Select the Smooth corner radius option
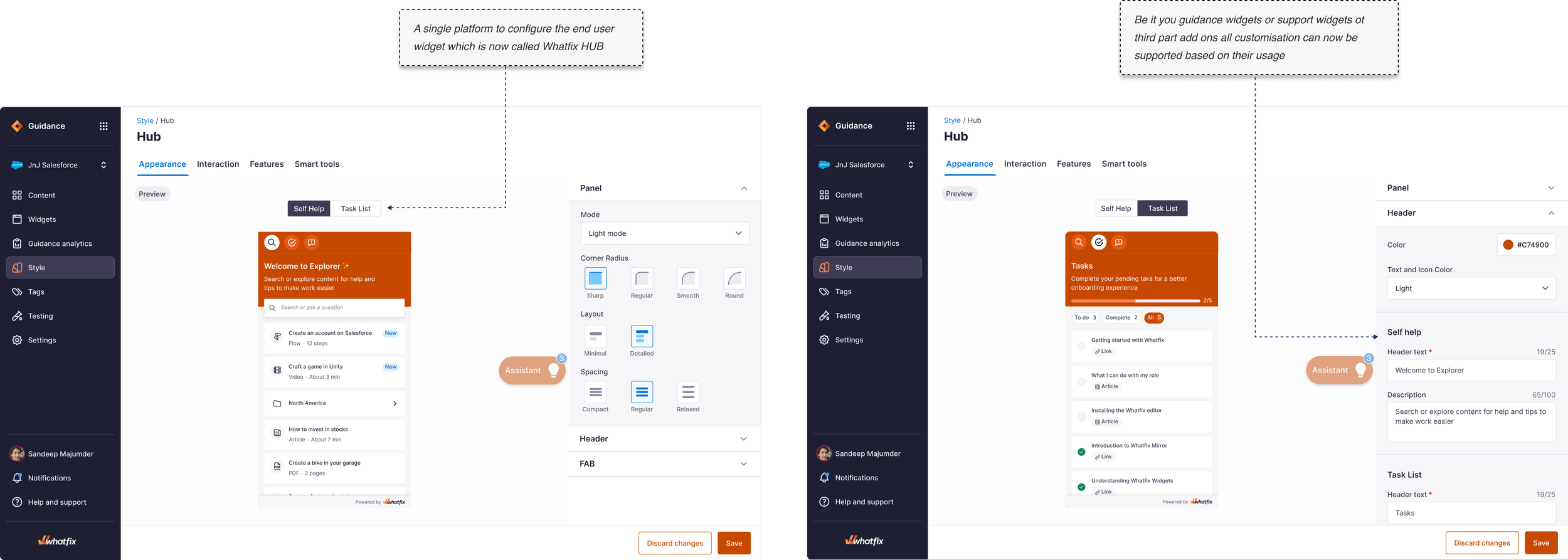This screenshot has width=1568, height=560. tap(688, 278)
